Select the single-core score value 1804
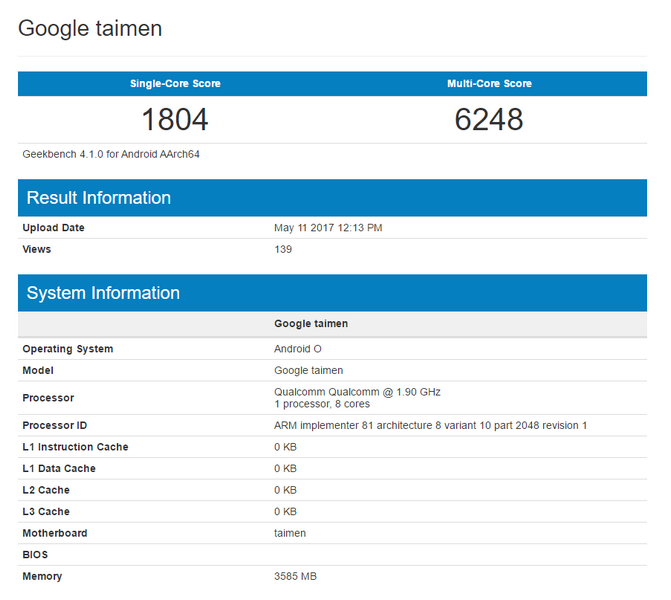This screenshot has width=671, height=600. (175, 120)
